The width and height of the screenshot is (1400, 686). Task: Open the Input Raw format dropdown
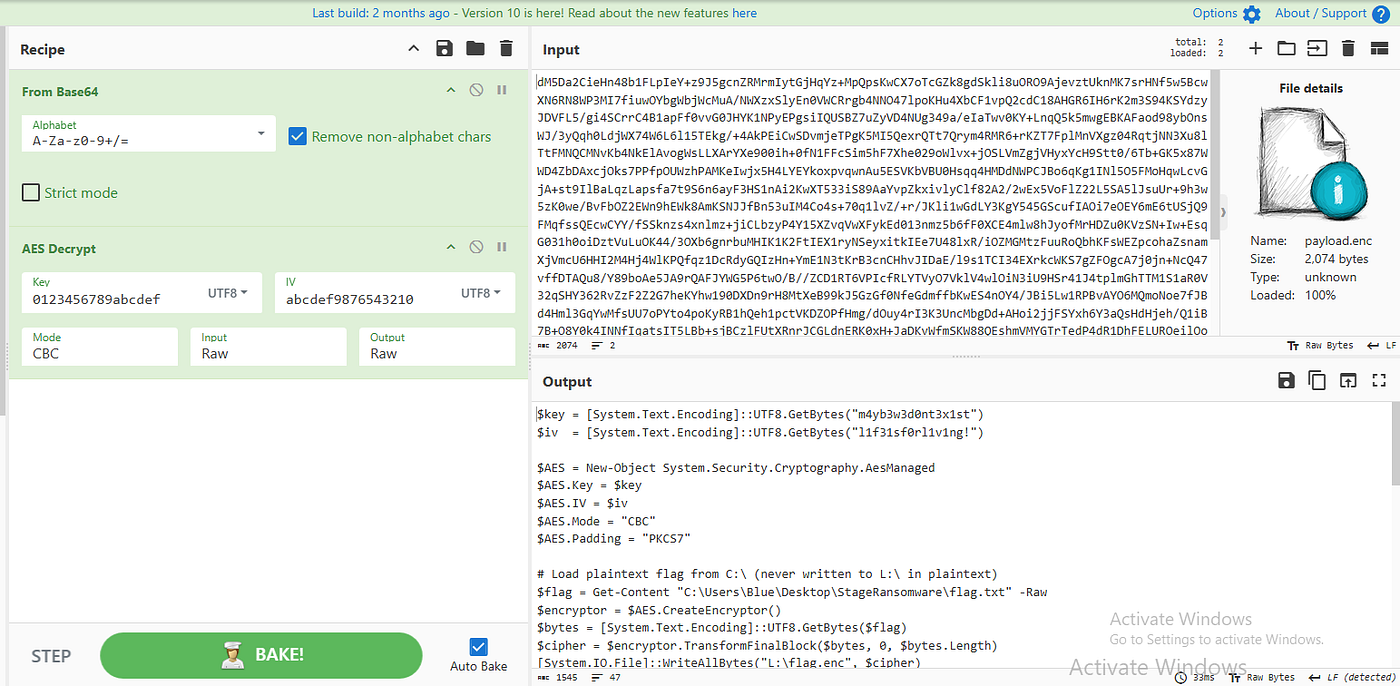click(268, 346)
